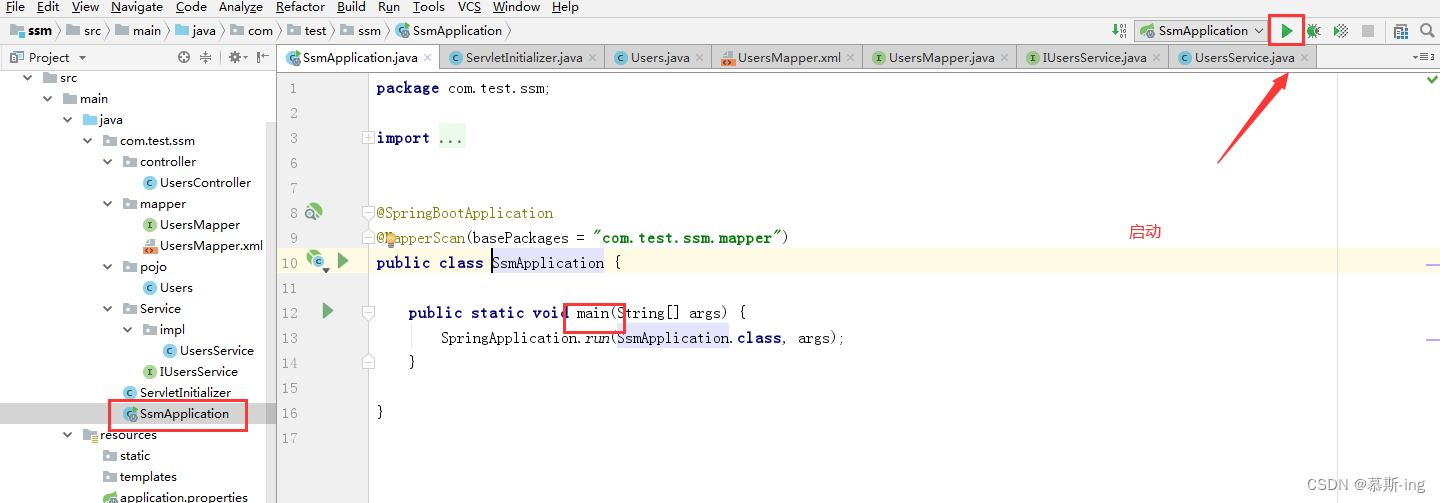
Task: Click the run gutter arrow beside main method
Action: [327, 311]
